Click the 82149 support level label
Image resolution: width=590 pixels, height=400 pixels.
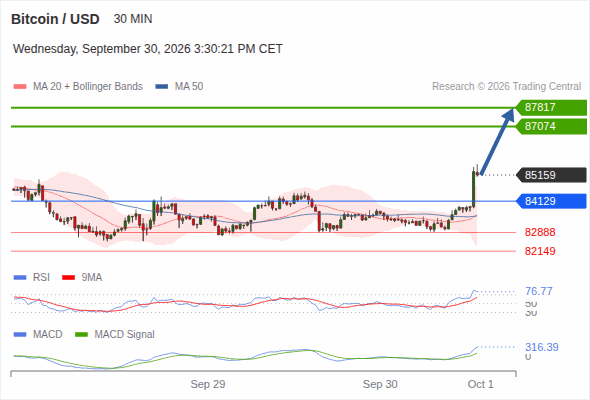[540, 251]
